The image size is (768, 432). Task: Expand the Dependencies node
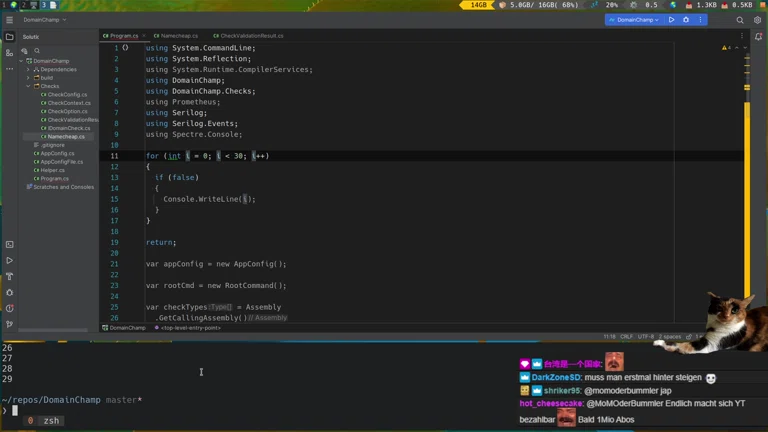pos(28,70)
